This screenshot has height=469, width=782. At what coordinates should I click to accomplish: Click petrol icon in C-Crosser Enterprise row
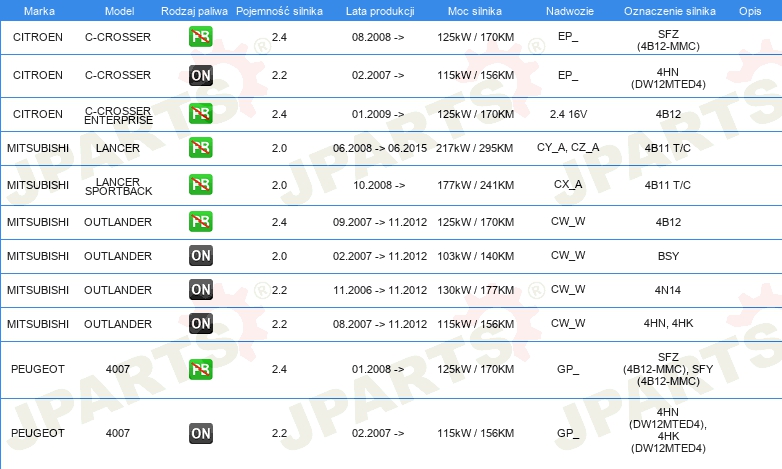200,114
